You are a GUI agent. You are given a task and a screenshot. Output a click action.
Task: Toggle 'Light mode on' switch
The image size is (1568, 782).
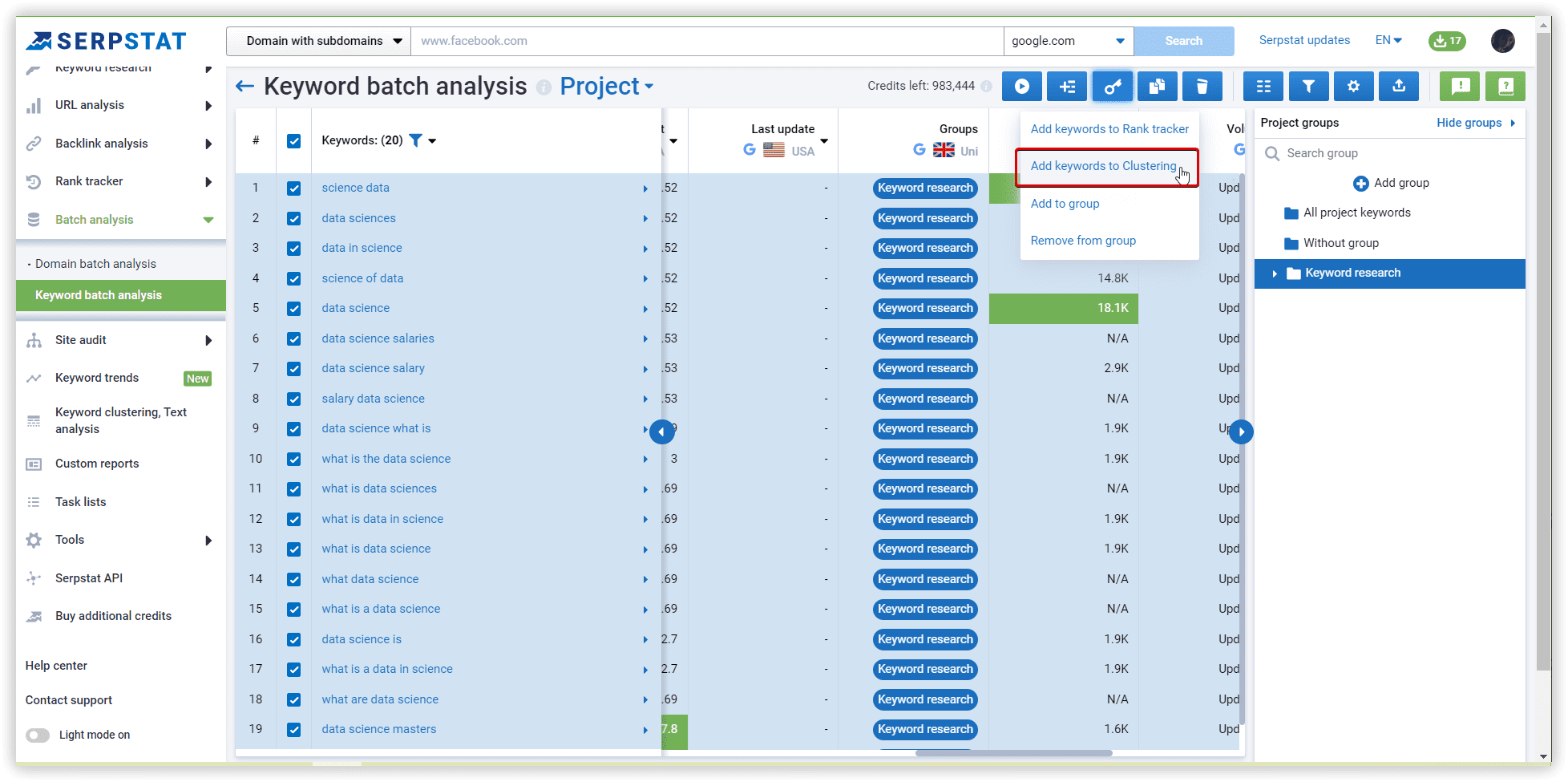[37, 735]
